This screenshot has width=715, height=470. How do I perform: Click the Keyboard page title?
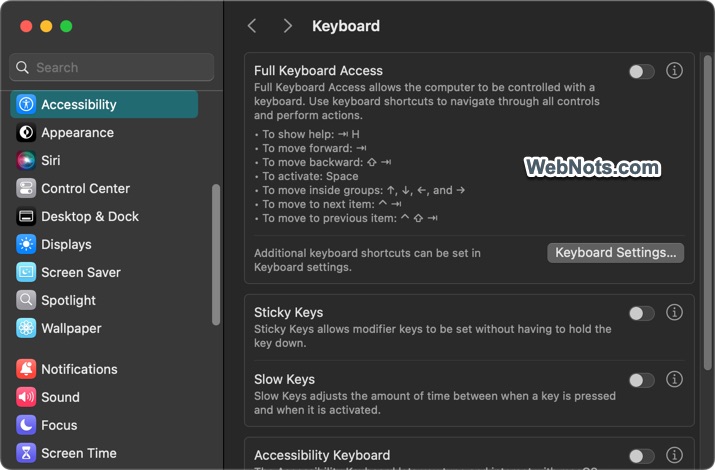pos(346,26)
